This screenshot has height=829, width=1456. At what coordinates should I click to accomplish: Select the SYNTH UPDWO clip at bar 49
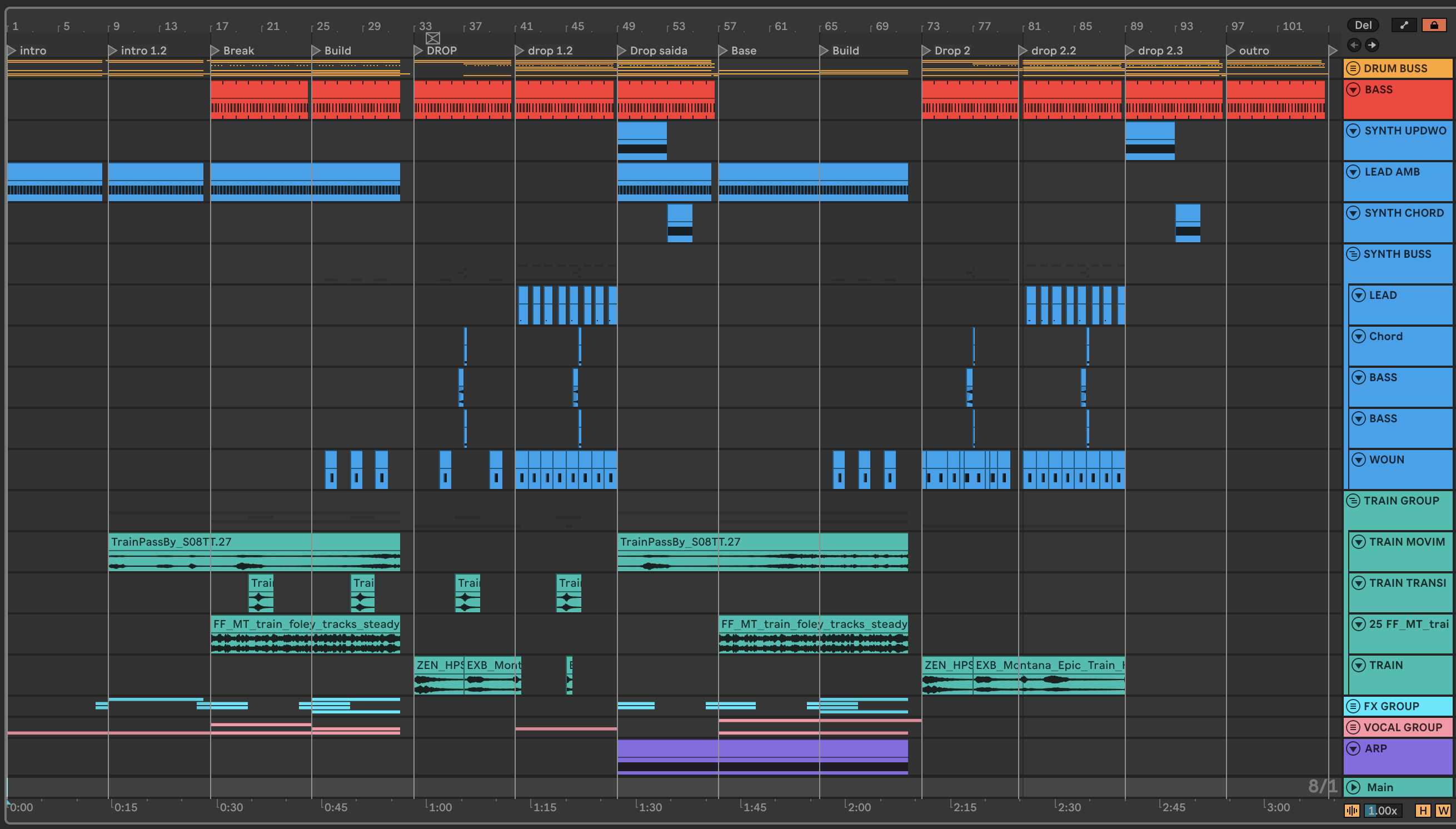[642, 141]
